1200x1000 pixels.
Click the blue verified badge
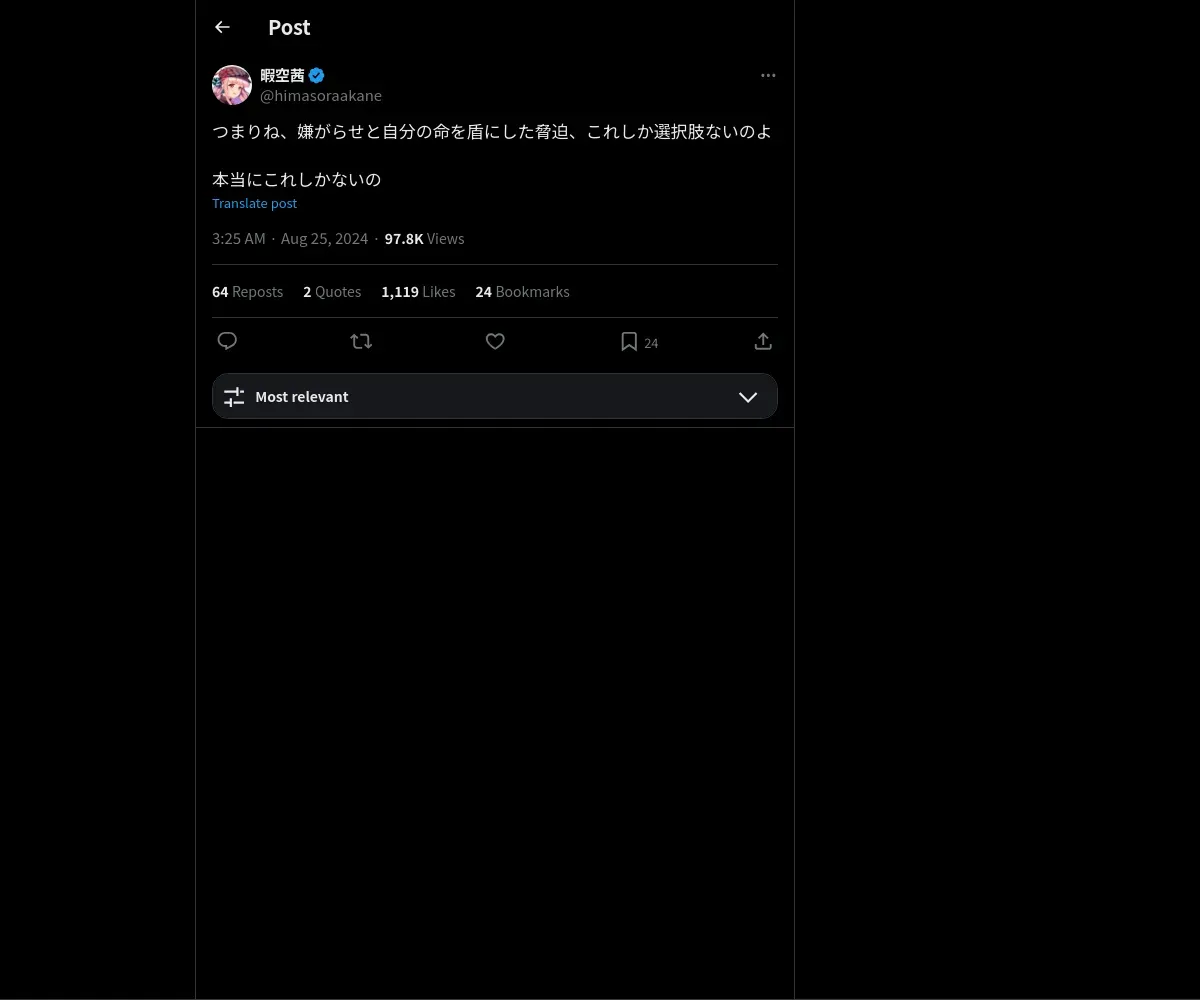pyautogui.click(x=316, y=75)
